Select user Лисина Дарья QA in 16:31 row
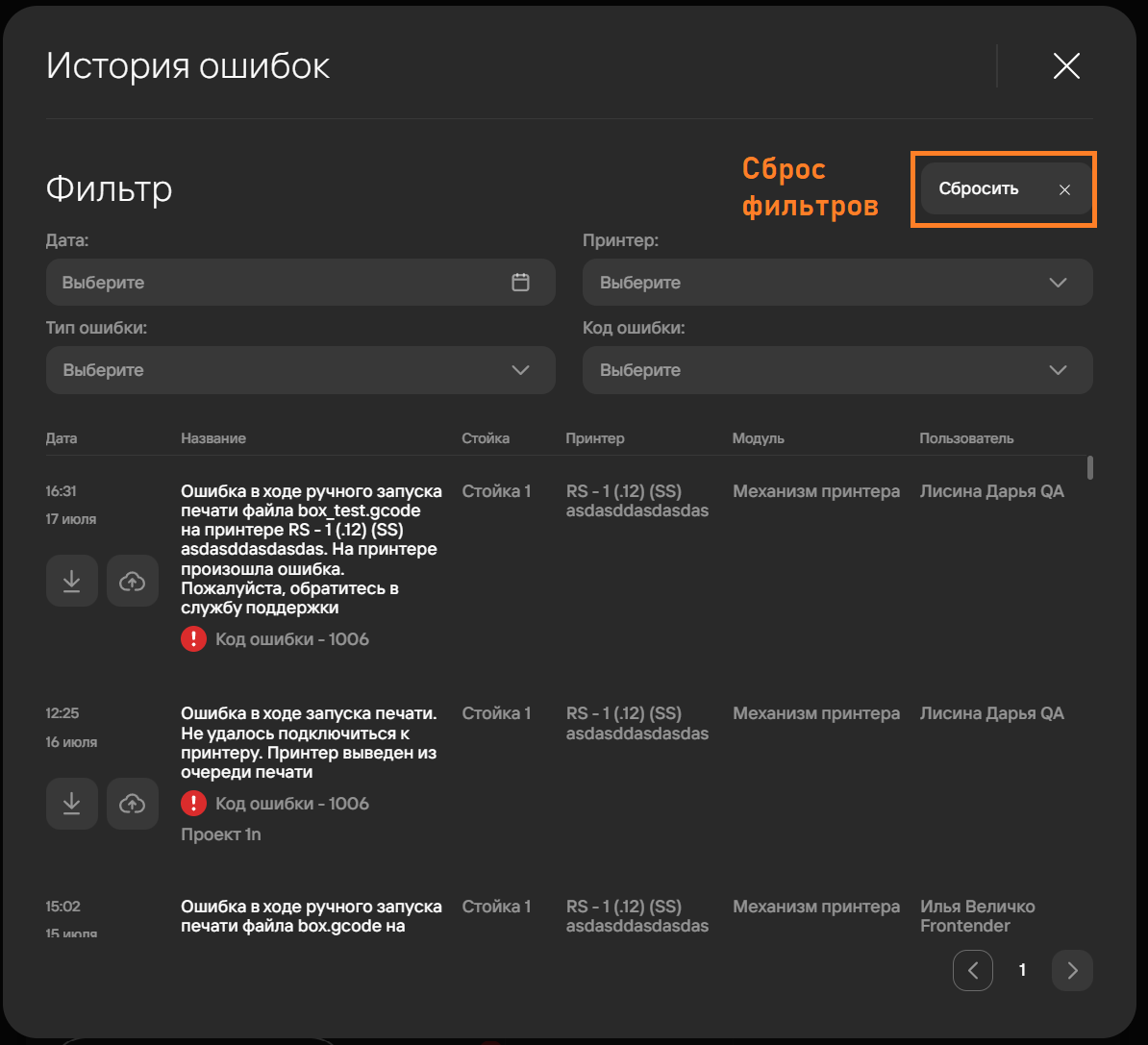The image size is (1148, 1045). click(992, 491)
